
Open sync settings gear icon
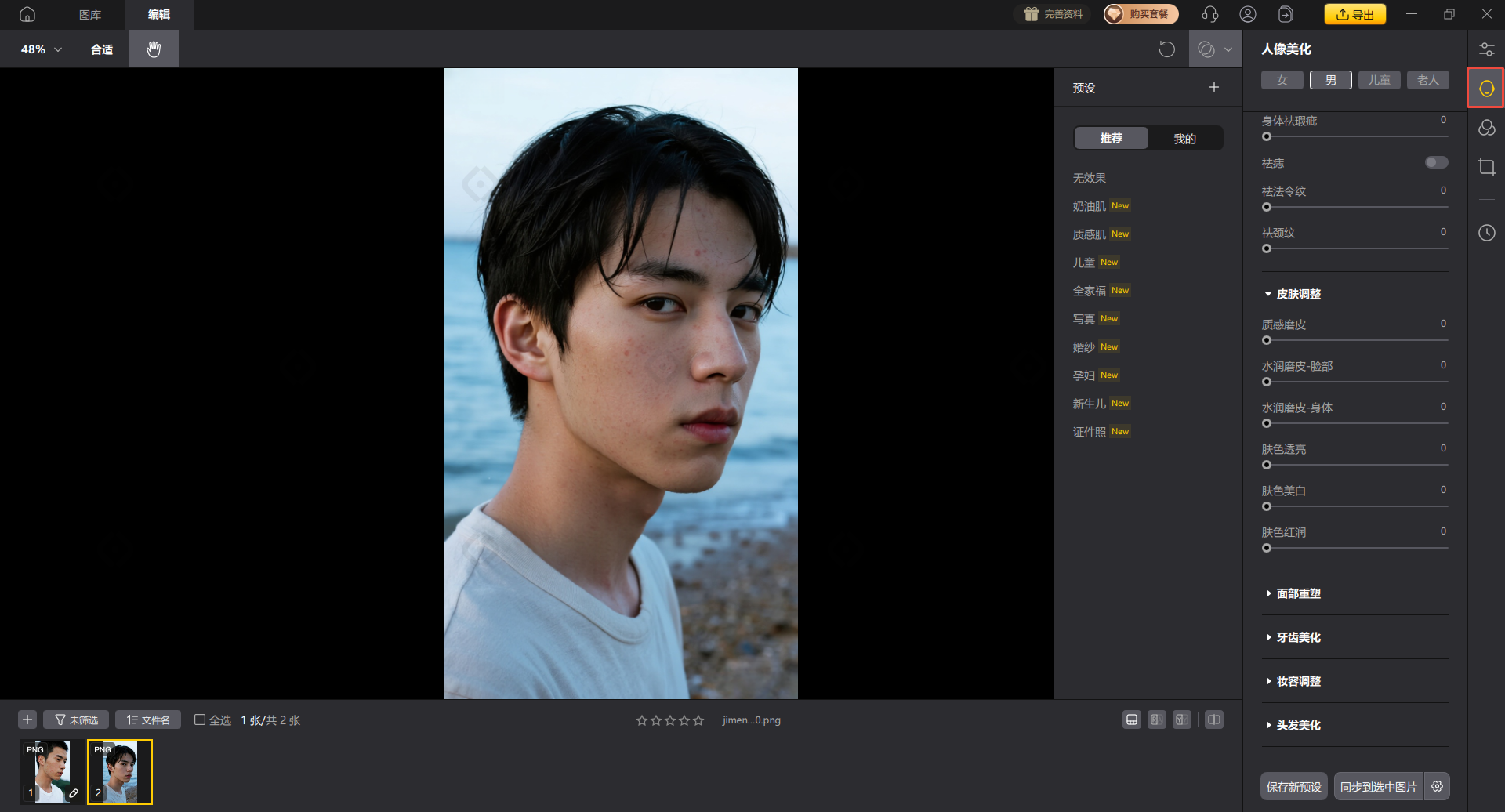point(1437,786)
